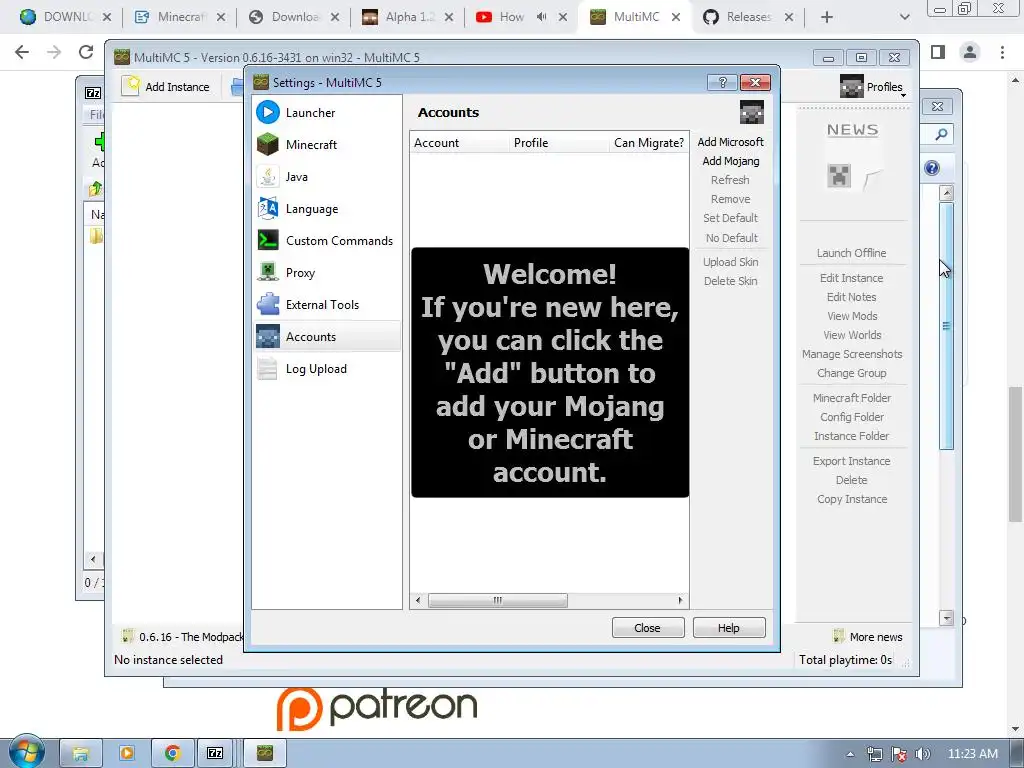
Task: Switch to the DOWNLOAD browser tab
Action: tap(65, 17)
